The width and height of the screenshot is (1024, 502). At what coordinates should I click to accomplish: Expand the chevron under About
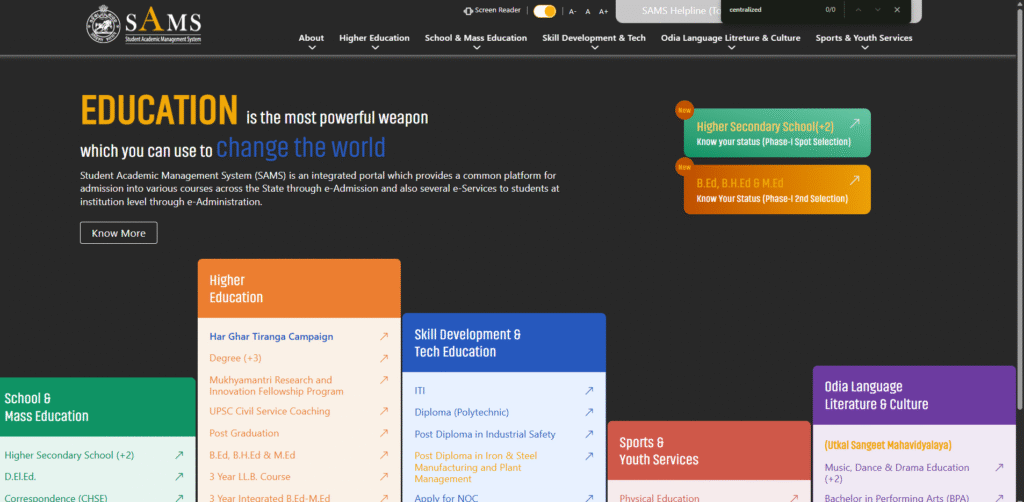(312, 48)
